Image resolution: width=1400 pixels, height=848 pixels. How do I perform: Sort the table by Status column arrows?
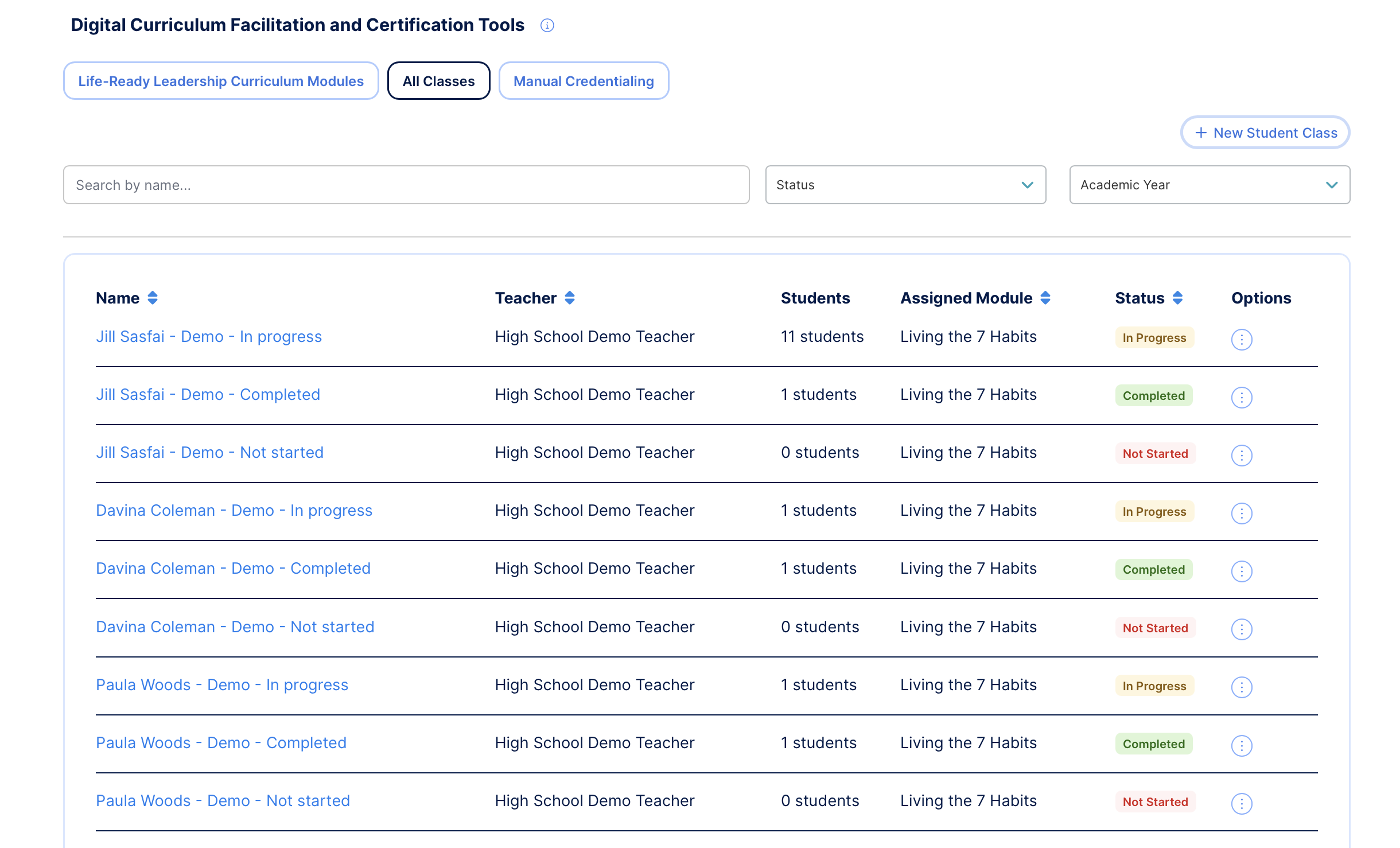tap(1177, 298)
